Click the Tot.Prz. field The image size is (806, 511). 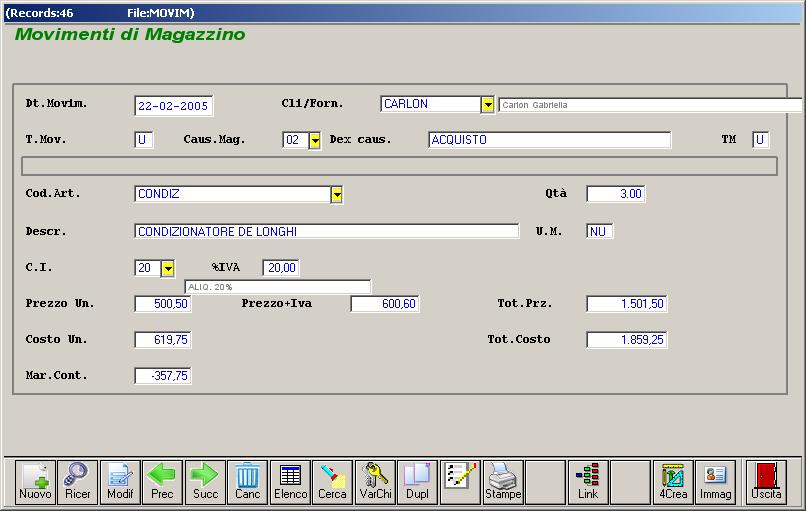tap(627, 304)
